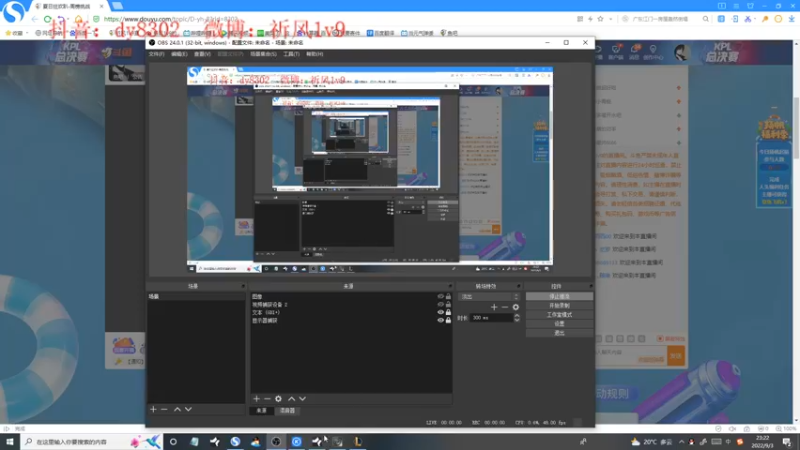Open transition properties gear icon

tap(516, 307)
